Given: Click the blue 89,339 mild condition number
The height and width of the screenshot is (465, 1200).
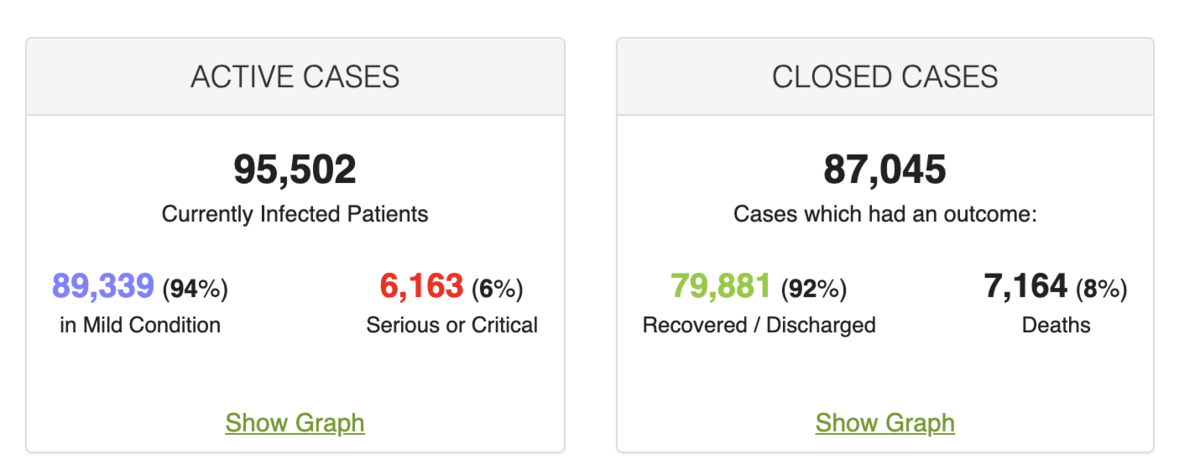Looking at the screenshot, I should 103,288.
